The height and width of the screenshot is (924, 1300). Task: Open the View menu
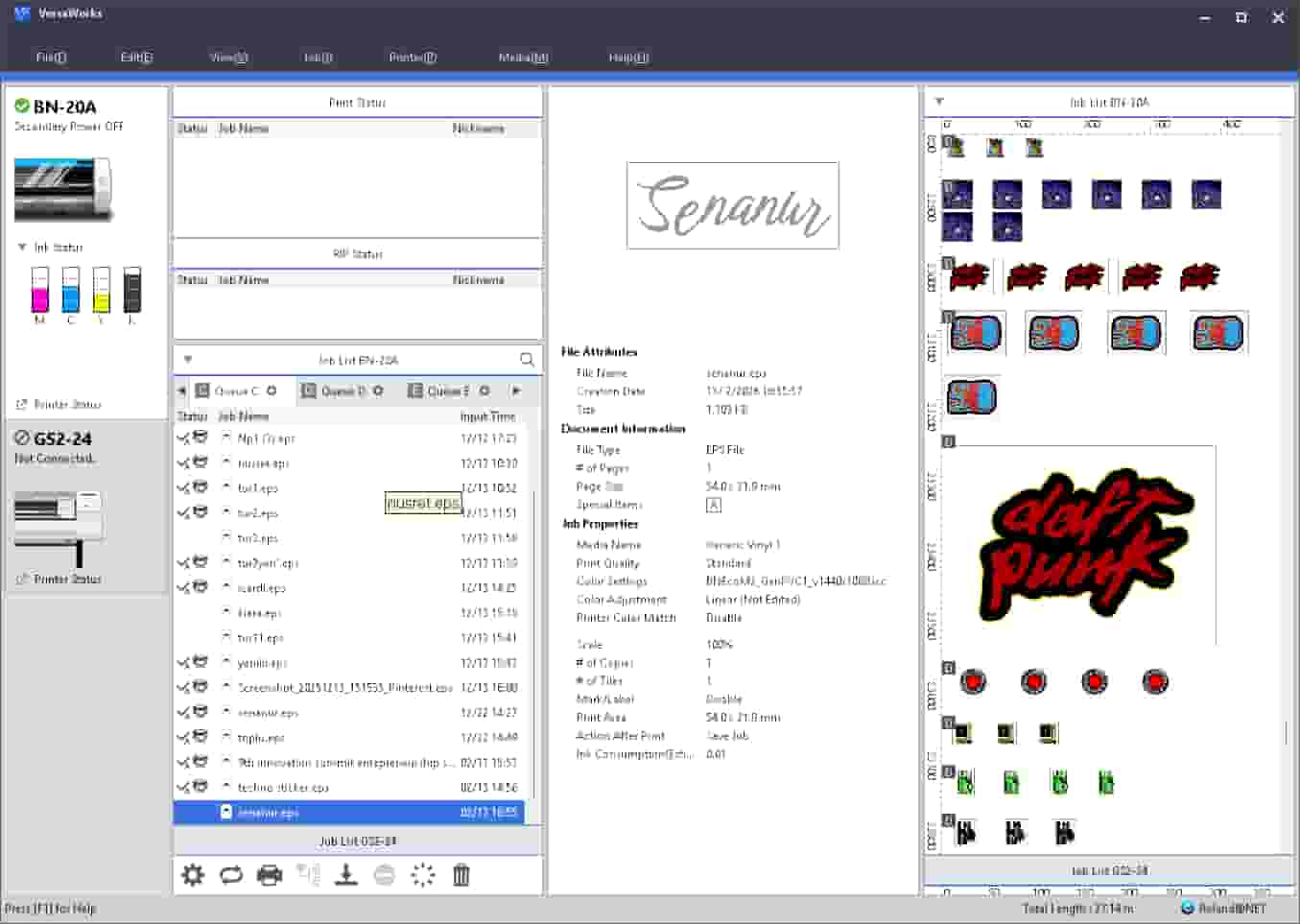228,58
